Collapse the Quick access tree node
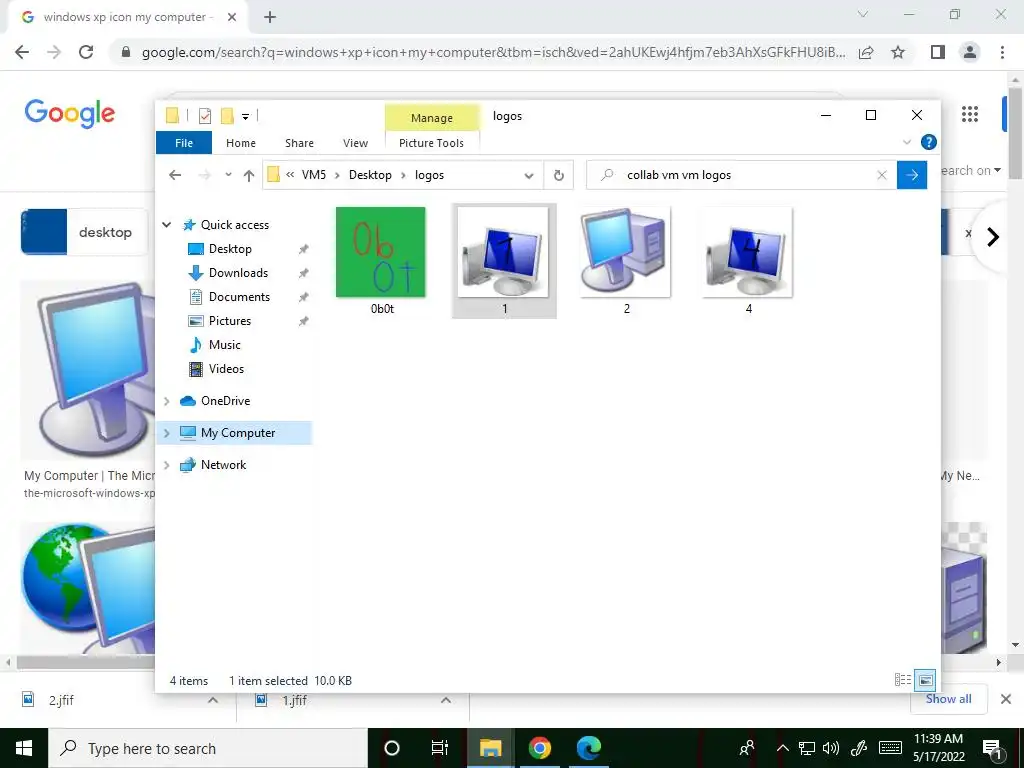This screenshot has width=1024, height=768. (x=167, y=225)
